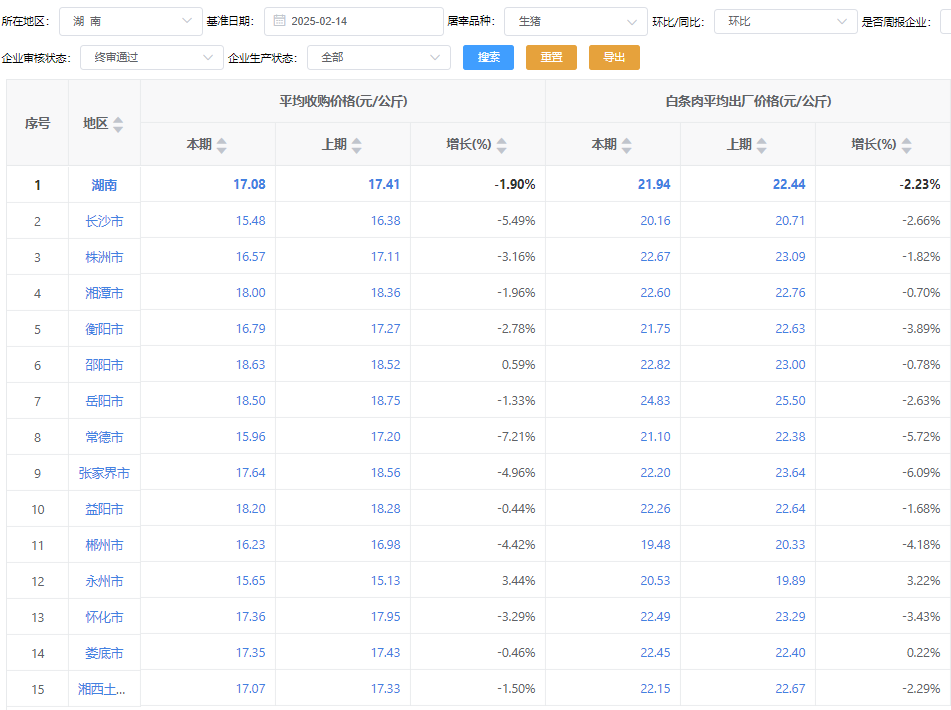
Task: Sort by 平均收购价格 本期 column
Action: click(x=221, y=145)
